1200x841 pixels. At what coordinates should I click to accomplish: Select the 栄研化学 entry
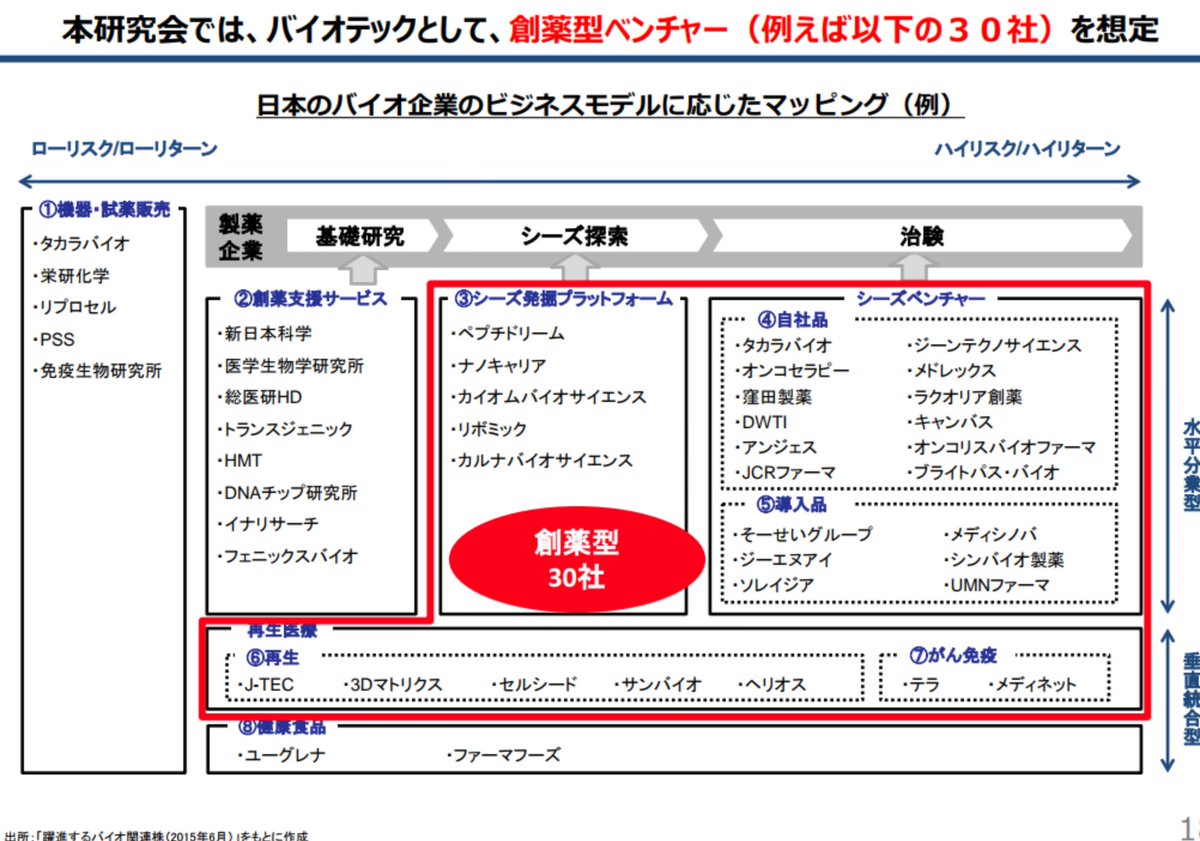pos(70,276)
